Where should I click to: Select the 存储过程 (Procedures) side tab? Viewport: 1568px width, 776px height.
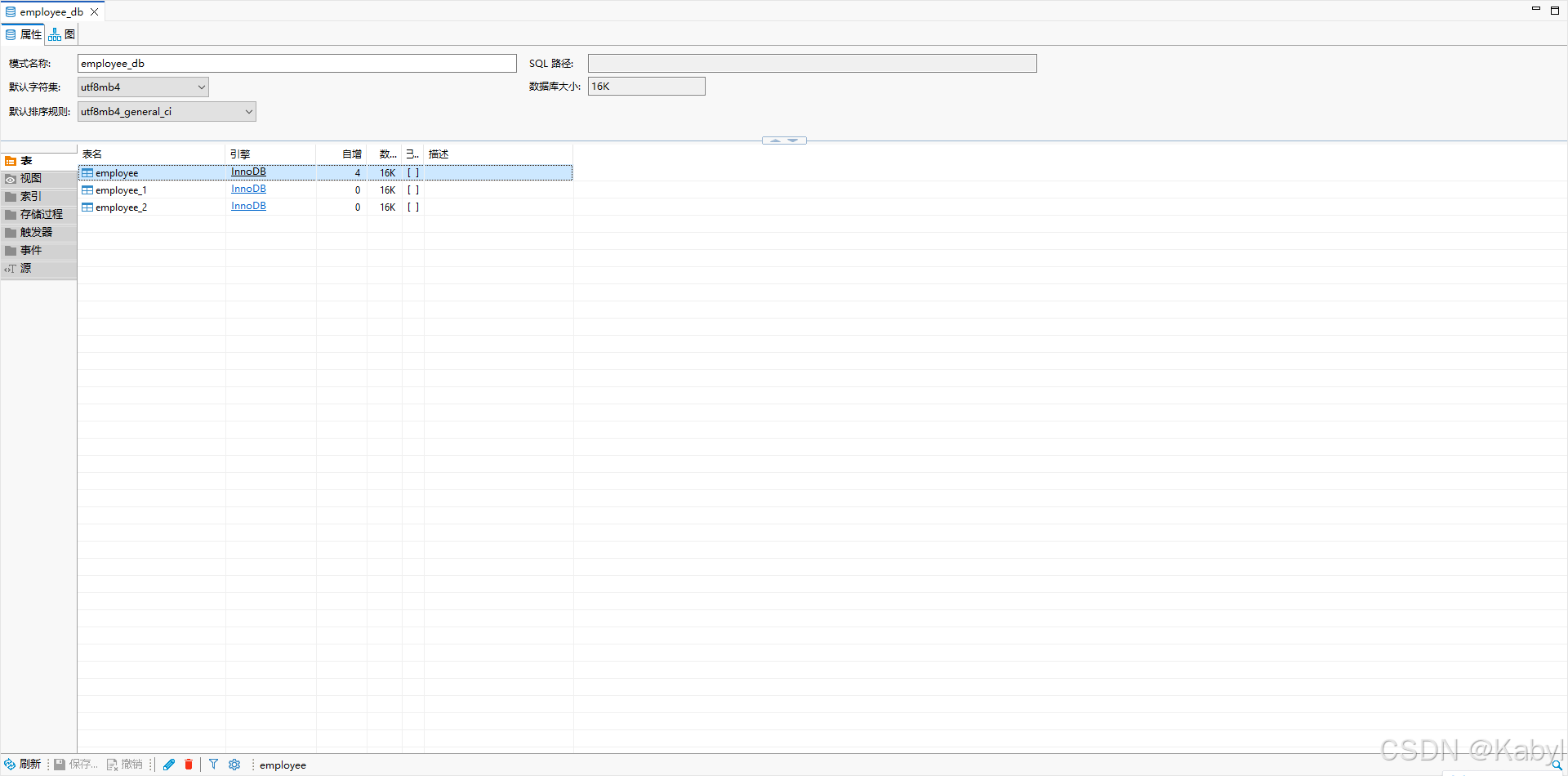tap(38, 215)
